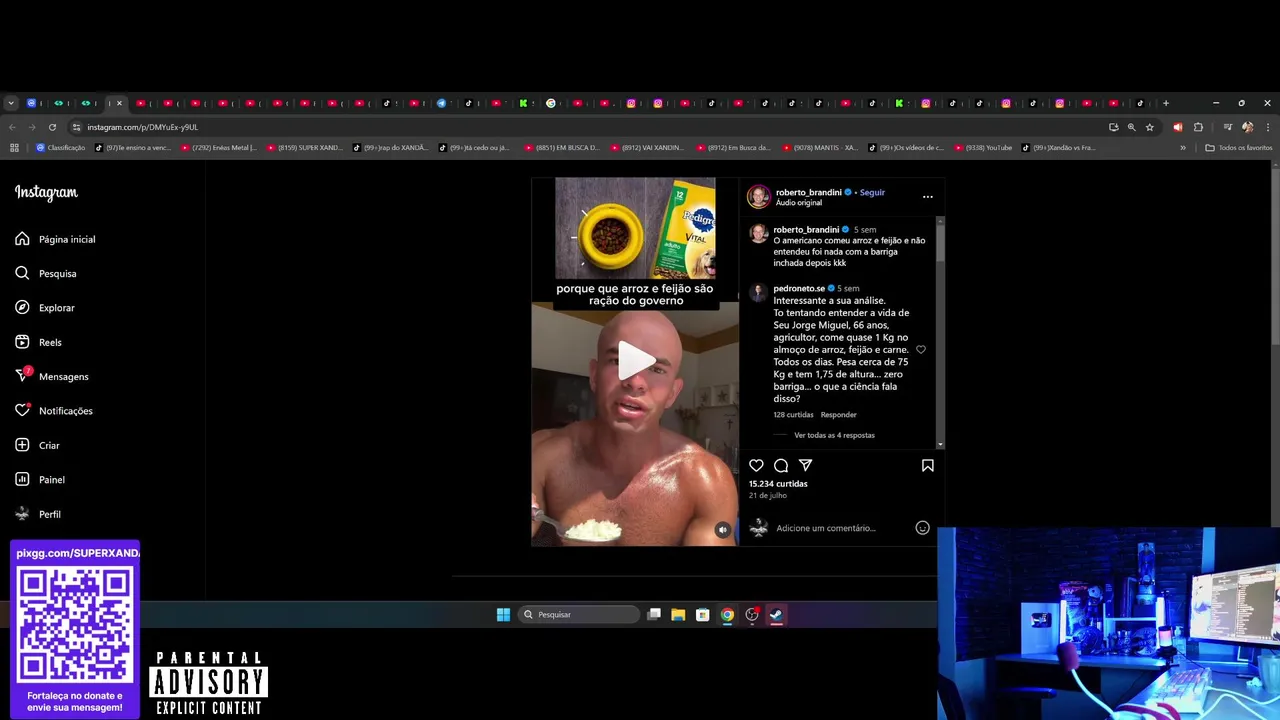
Task: Click Responder under pedroneto.se comment
Action: [838, 415]
